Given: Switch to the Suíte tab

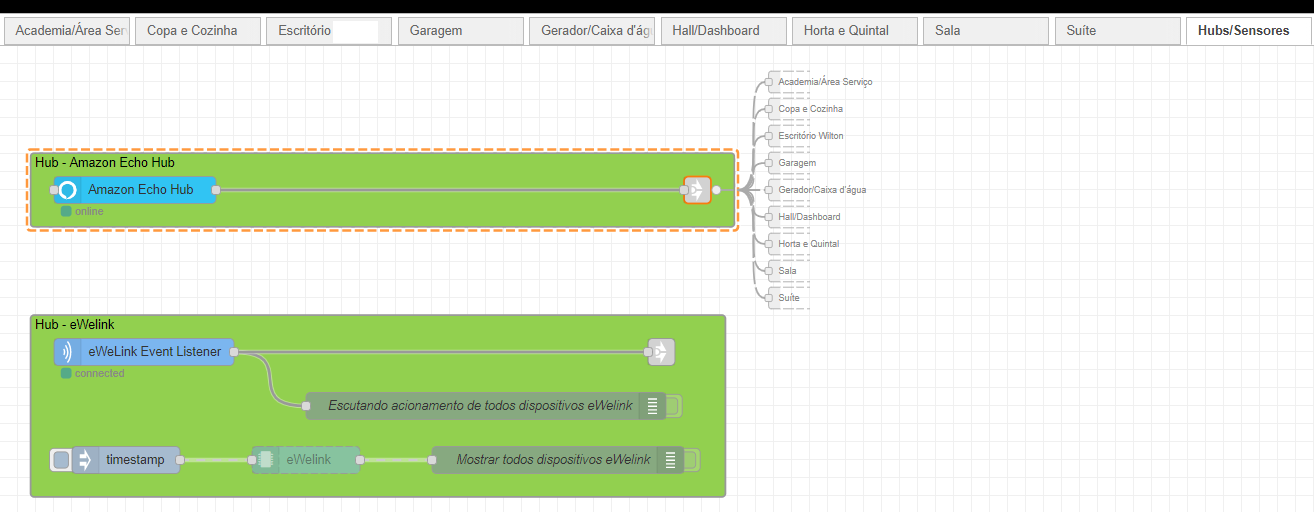Looking at the screenshot, I should (x=1117, y=31).
